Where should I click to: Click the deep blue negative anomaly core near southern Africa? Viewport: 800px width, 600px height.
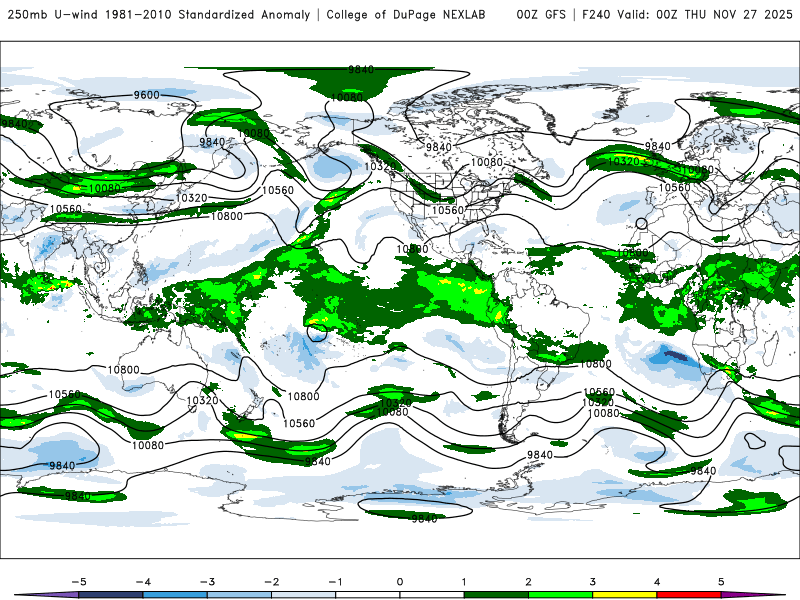(x=675, y=355)
